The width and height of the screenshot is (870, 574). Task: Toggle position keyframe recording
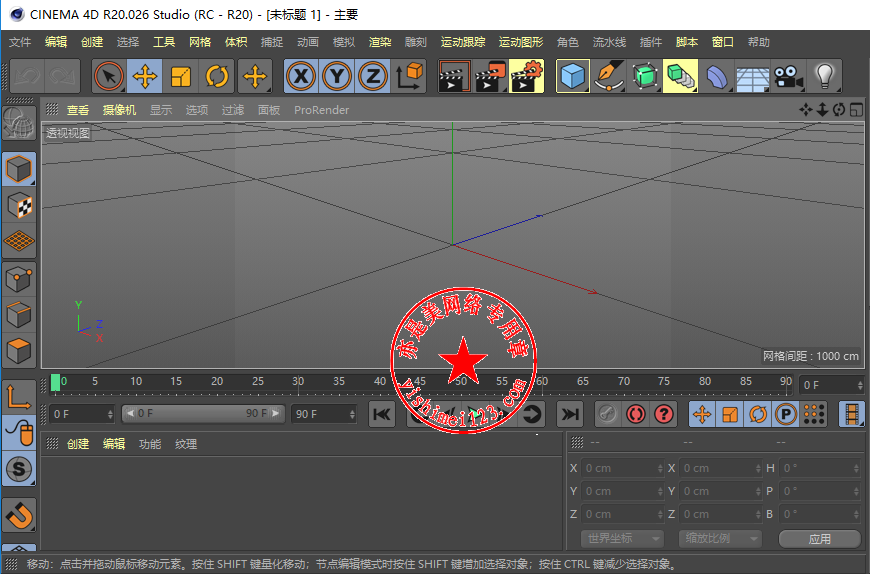pos(702,414)
